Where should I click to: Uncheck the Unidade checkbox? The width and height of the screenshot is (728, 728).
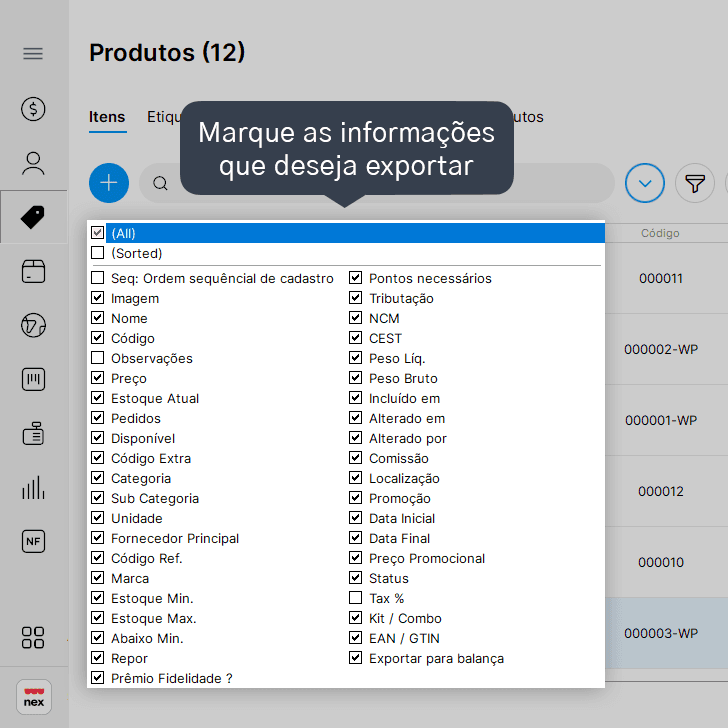tap(98, 517)
